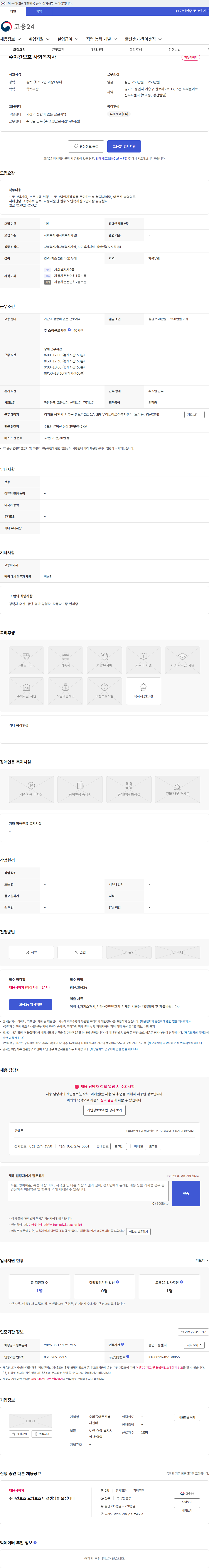Click 고용24 입사지원 button under 접수 마감일
The height and width of the screenshot is (1568, 209).
click(x=30, y=1004)
